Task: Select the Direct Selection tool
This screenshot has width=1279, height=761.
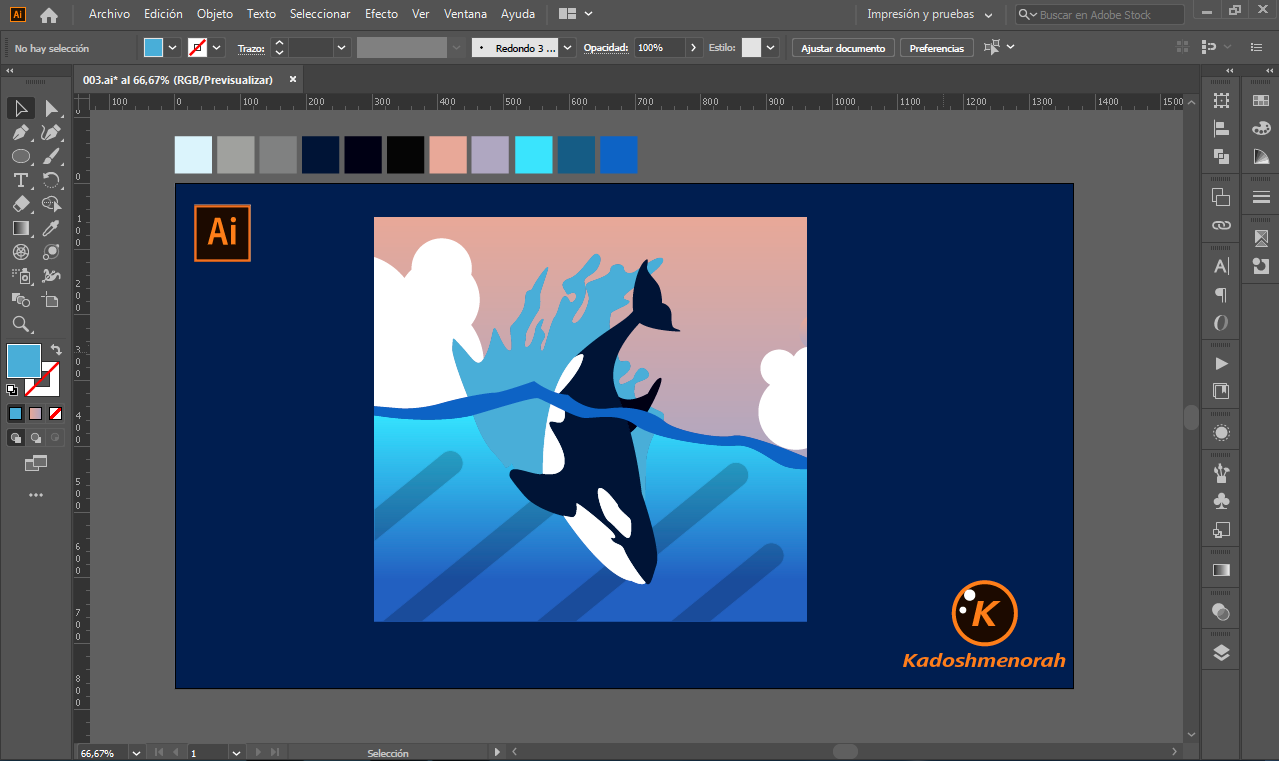Action: tap(51, 108)
